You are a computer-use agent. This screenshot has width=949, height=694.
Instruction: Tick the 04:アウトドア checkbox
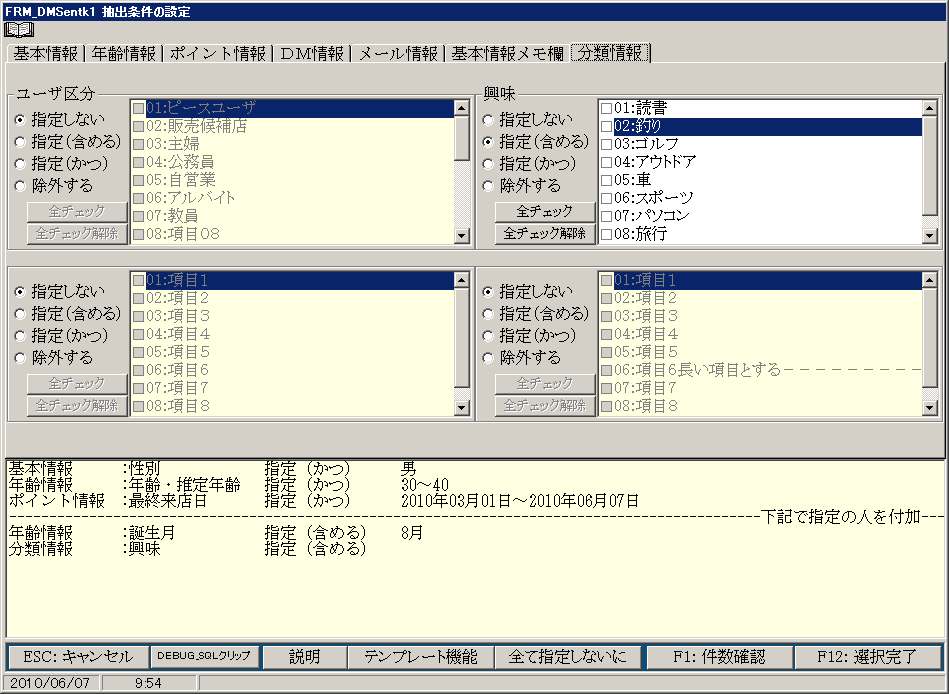point(606,162)
